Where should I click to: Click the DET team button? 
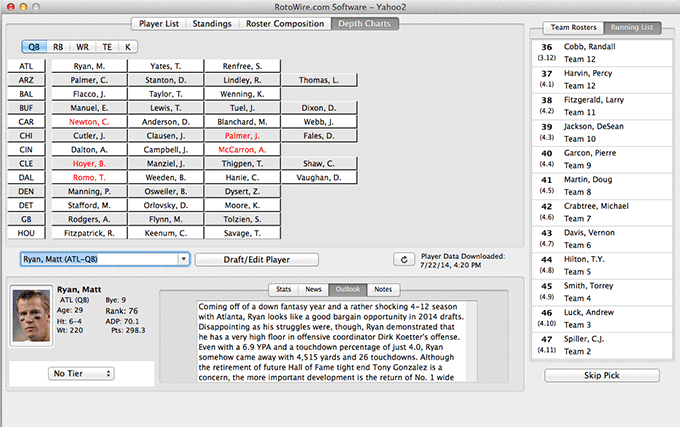(26, 205)
